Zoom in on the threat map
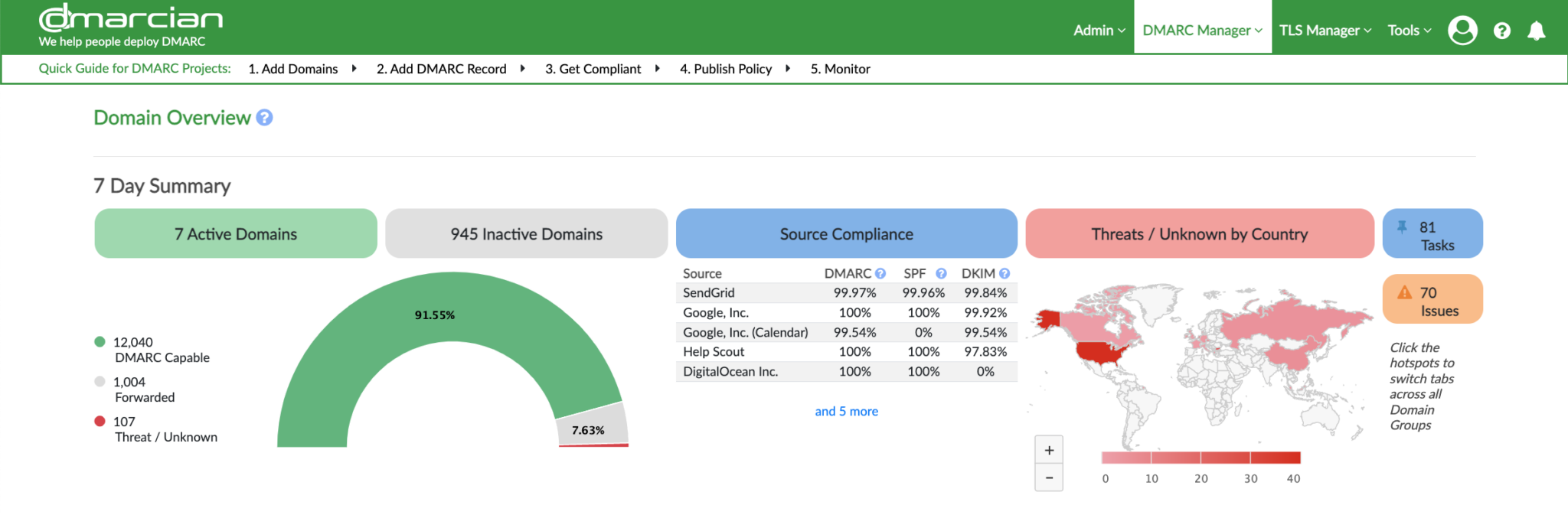 coord(1049,450)
